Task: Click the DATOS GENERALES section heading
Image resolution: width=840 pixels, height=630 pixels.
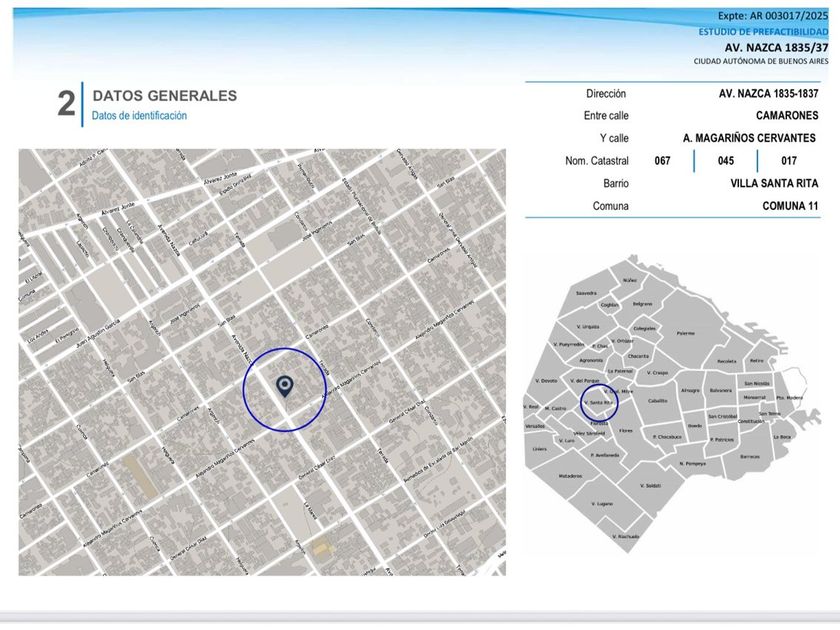Action: (164, 96)
